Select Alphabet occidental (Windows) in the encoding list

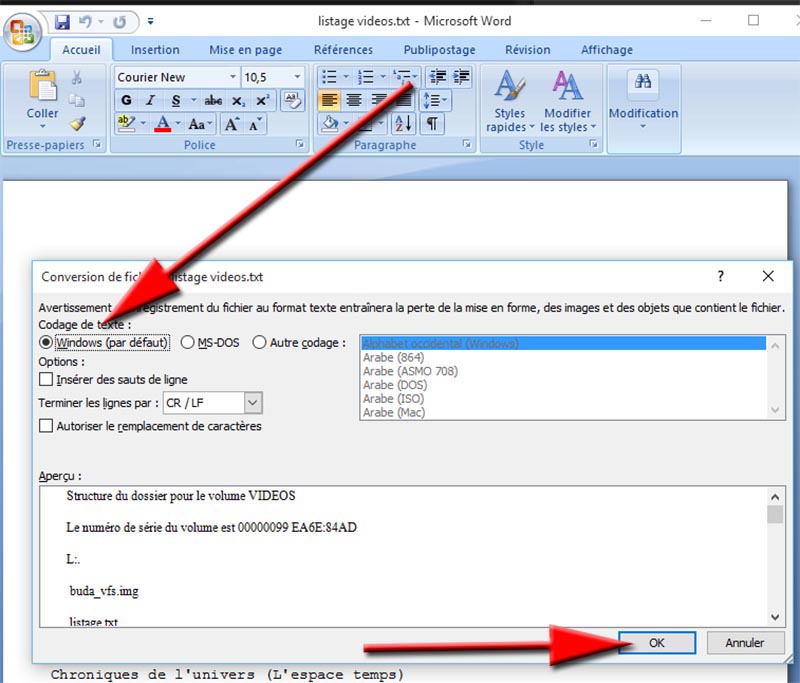[564, 343]
